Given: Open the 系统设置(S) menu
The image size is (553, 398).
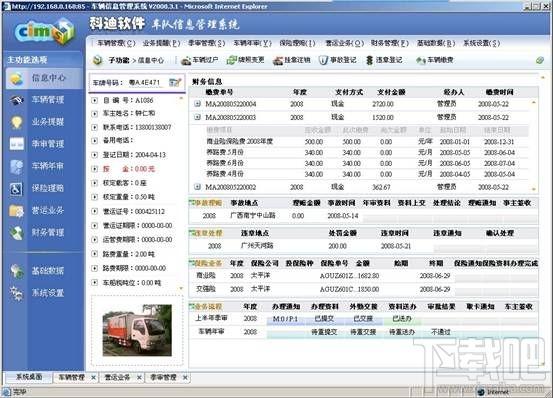Looking at the screenshot, I should tap(481, 43).
